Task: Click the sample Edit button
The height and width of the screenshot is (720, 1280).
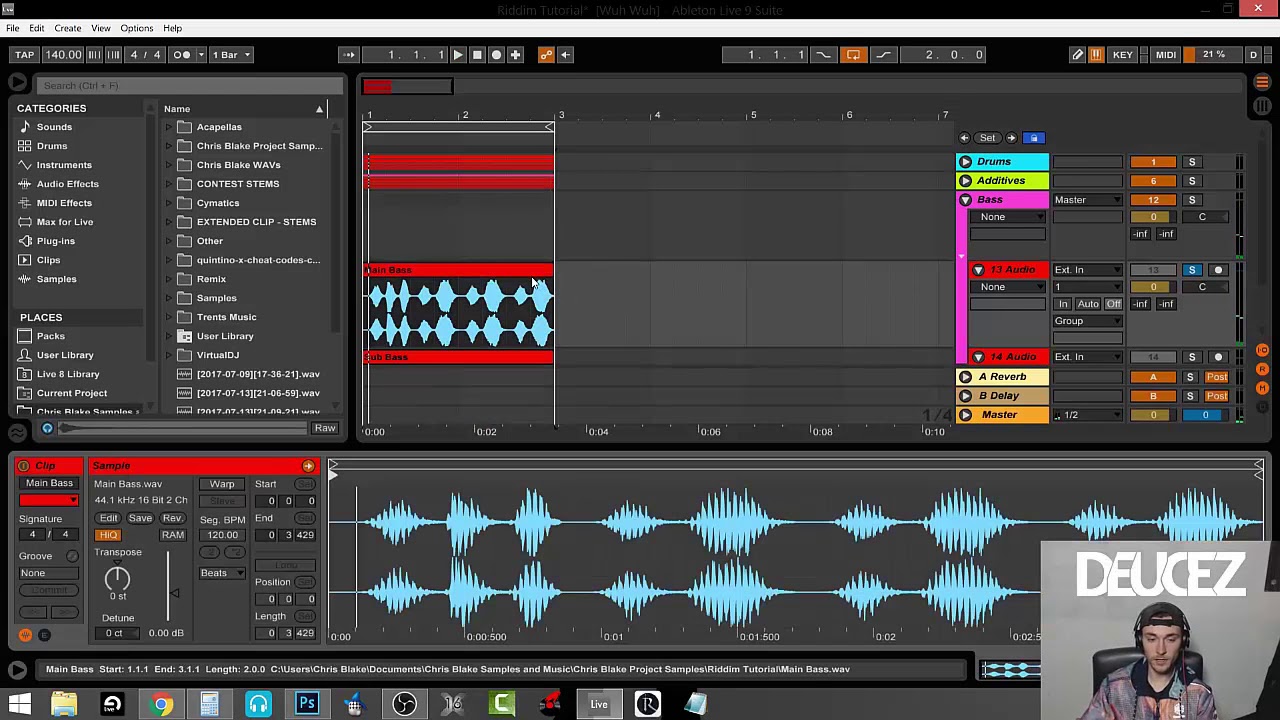Action: pyautogui.click(x=108, y=518)
